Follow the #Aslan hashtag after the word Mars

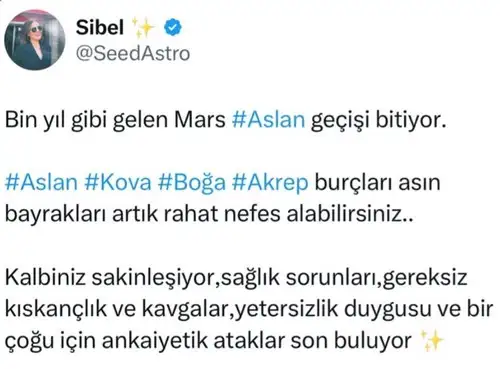(x=268, y=119)
